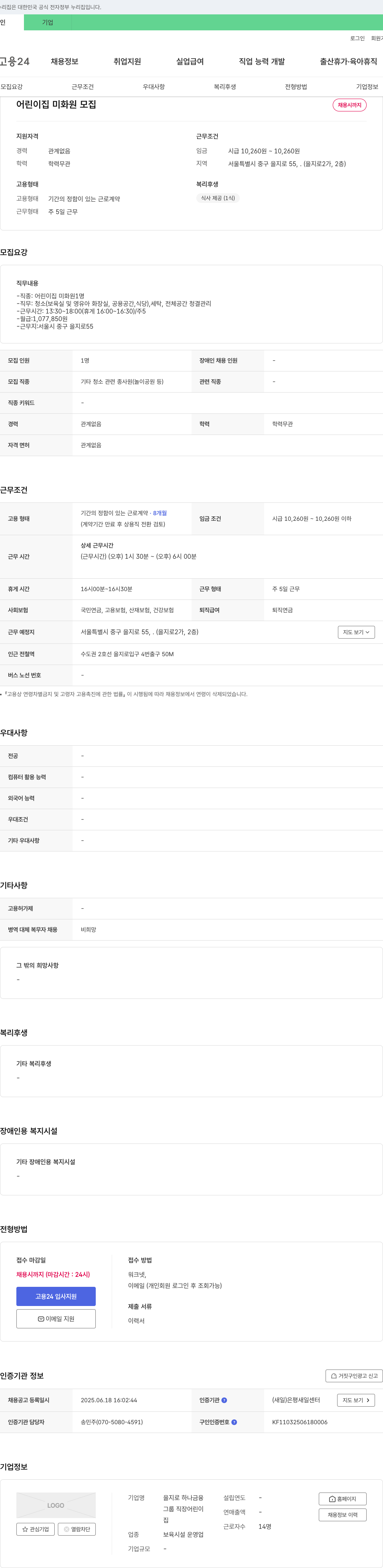This screenshot has width=383, height=1568.
Task: Click the 보육시설 운영업 industry value
Action: pyautogui.click(x=183, y=1534)
